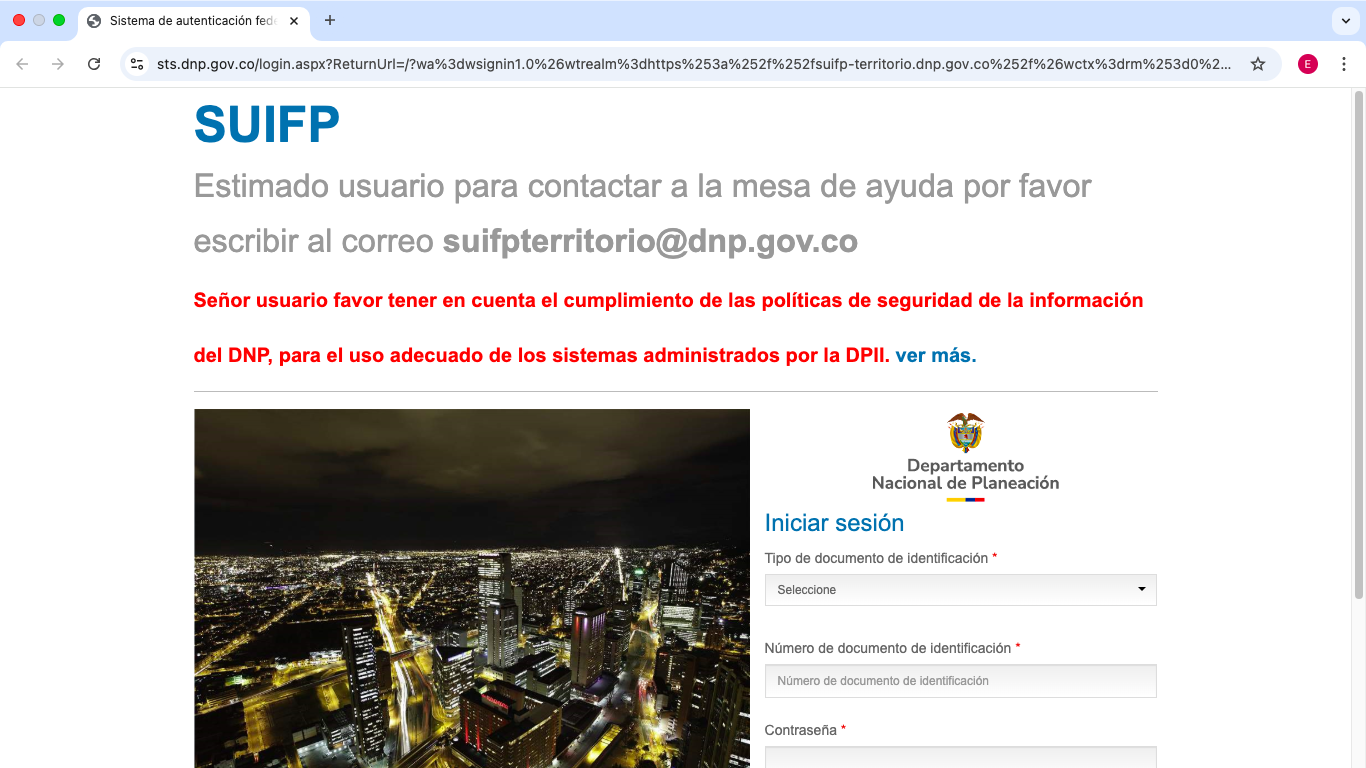The image size is (1366, 768).
Task: Click the Contraseña password field
Action: pos(960,757)
